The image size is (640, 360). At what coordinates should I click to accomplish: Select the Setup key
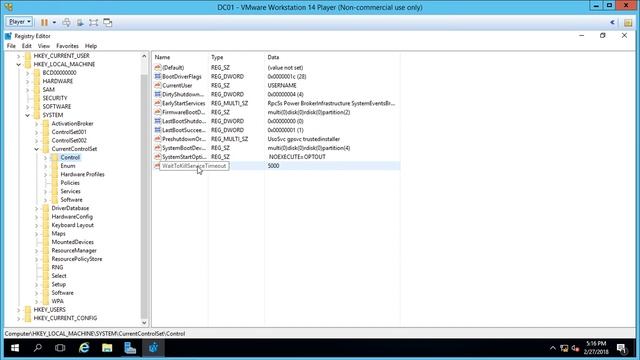(58, 284)
